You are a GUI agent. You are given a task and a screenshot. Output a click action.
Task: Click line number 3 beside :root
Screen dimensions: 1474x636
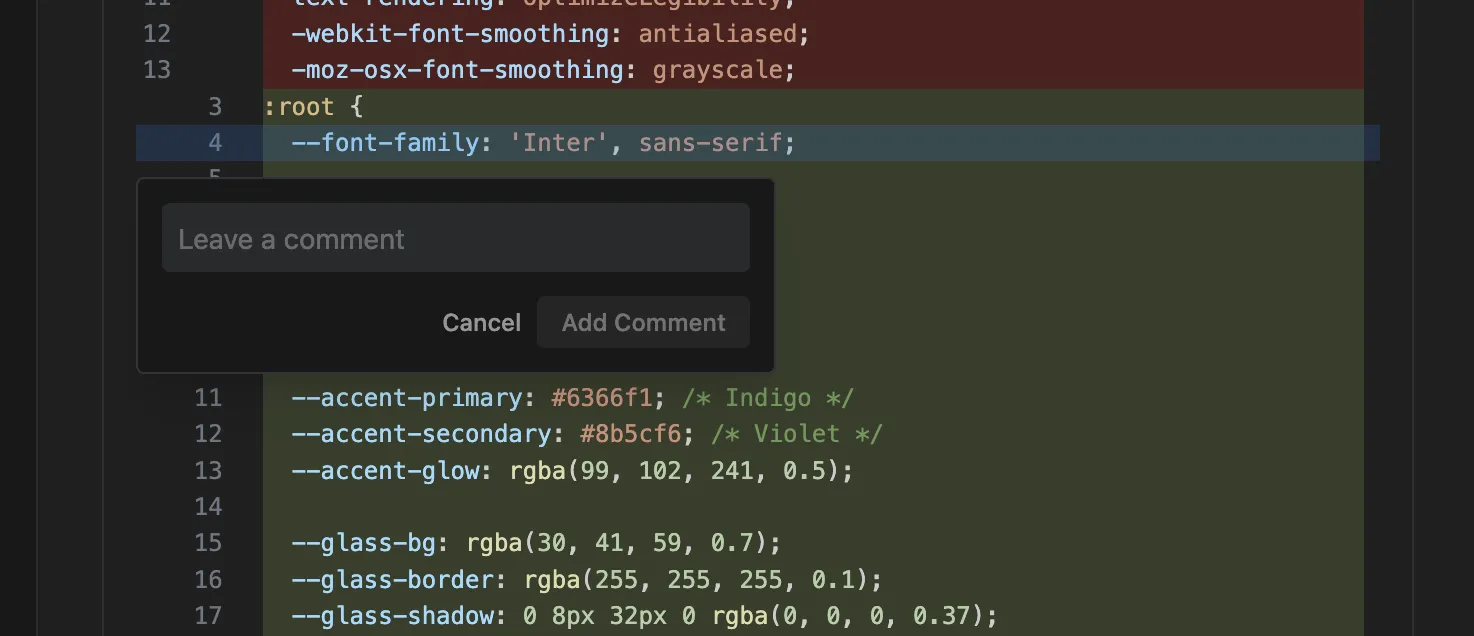pos(215,107)
